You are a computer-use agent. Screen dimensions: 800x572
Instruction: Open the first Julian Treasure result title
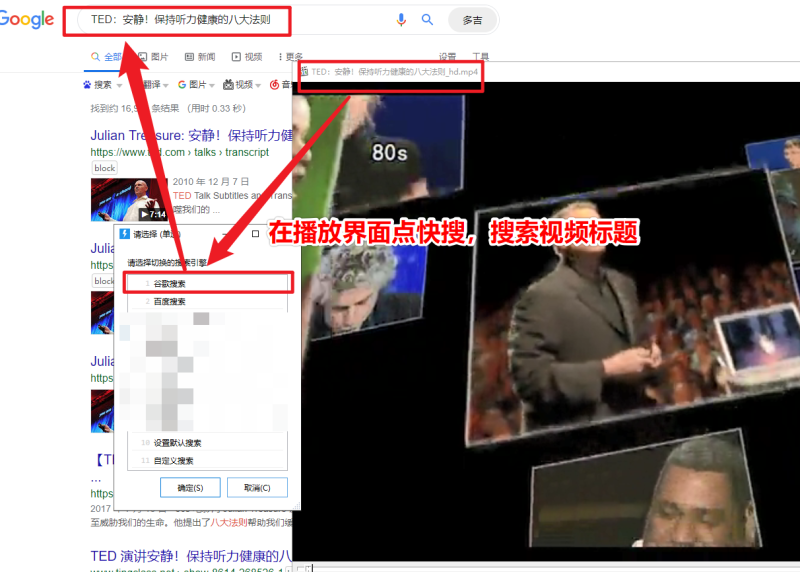191,135
